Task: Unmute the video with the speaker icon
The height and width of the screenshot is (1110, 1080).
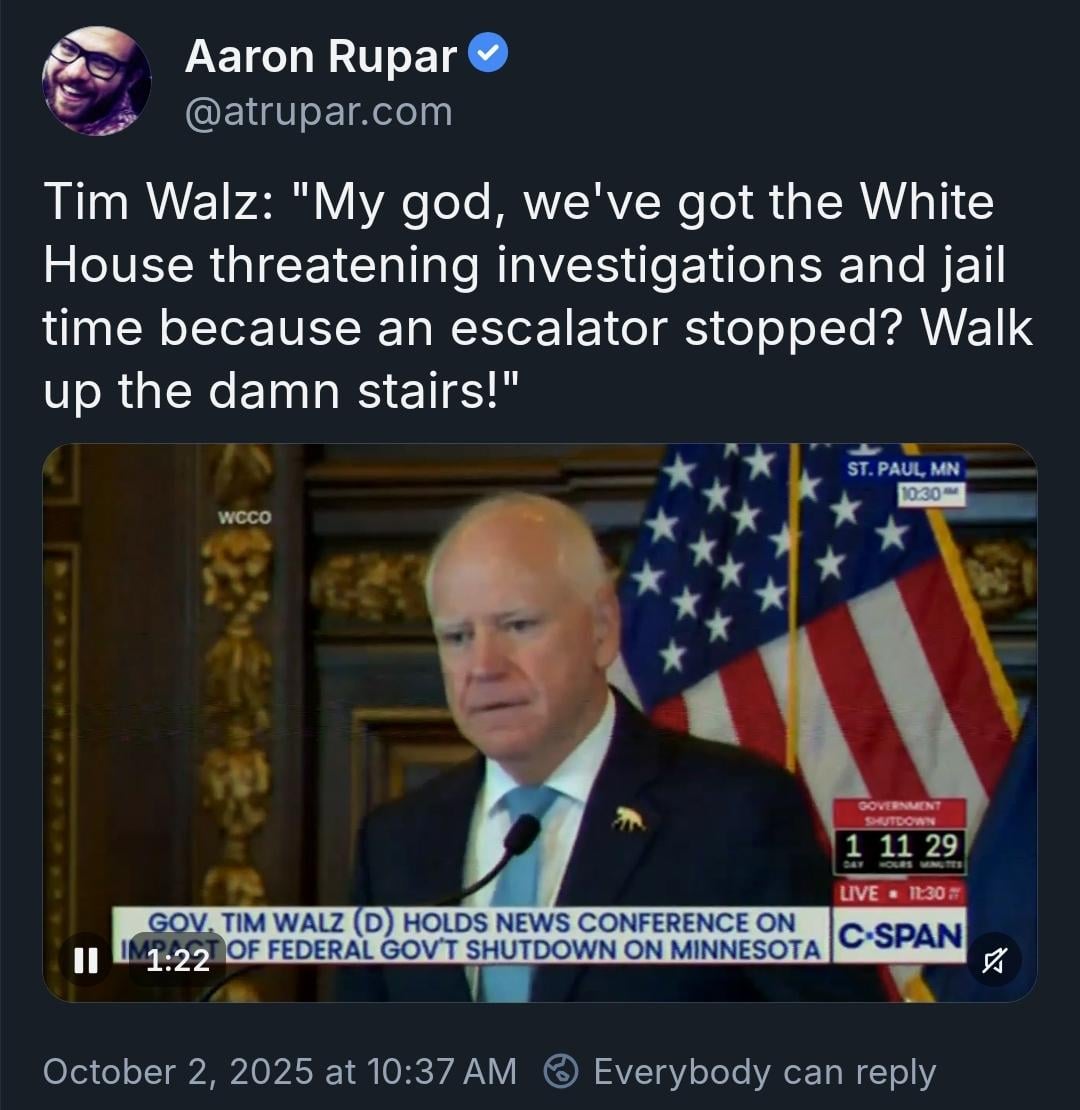Action: pyautogui.click(x=994, y=960)
